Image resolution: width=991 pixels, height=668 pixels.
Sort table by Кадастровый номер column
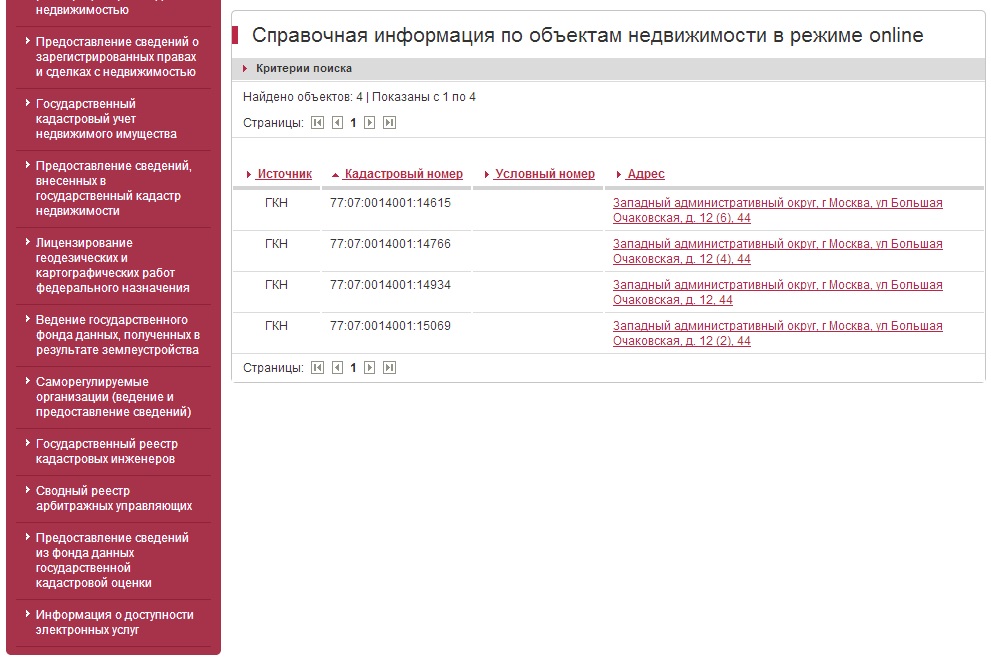(403, 174)
